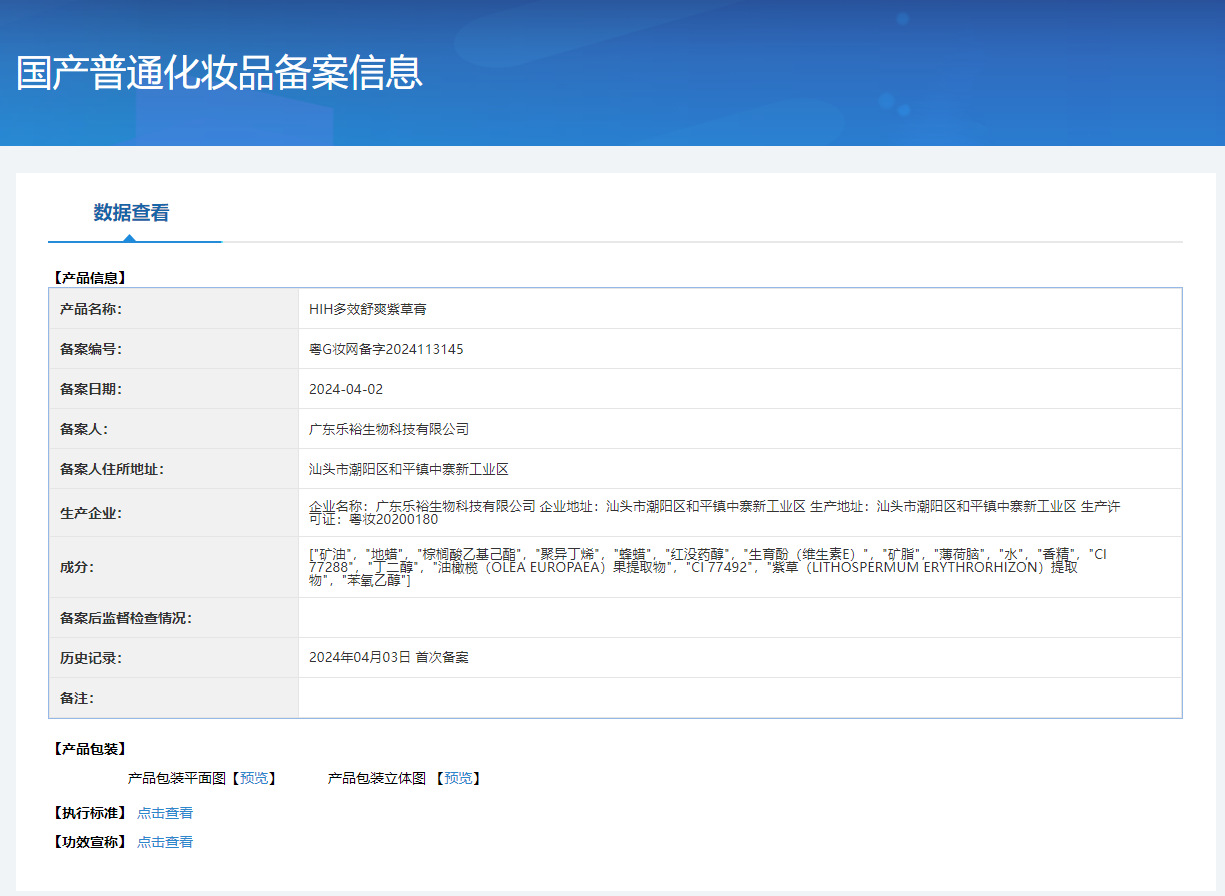This screenshot has height=896, width=1225.
Task: Click the 生产企业: row label
Action: (91, 513)
